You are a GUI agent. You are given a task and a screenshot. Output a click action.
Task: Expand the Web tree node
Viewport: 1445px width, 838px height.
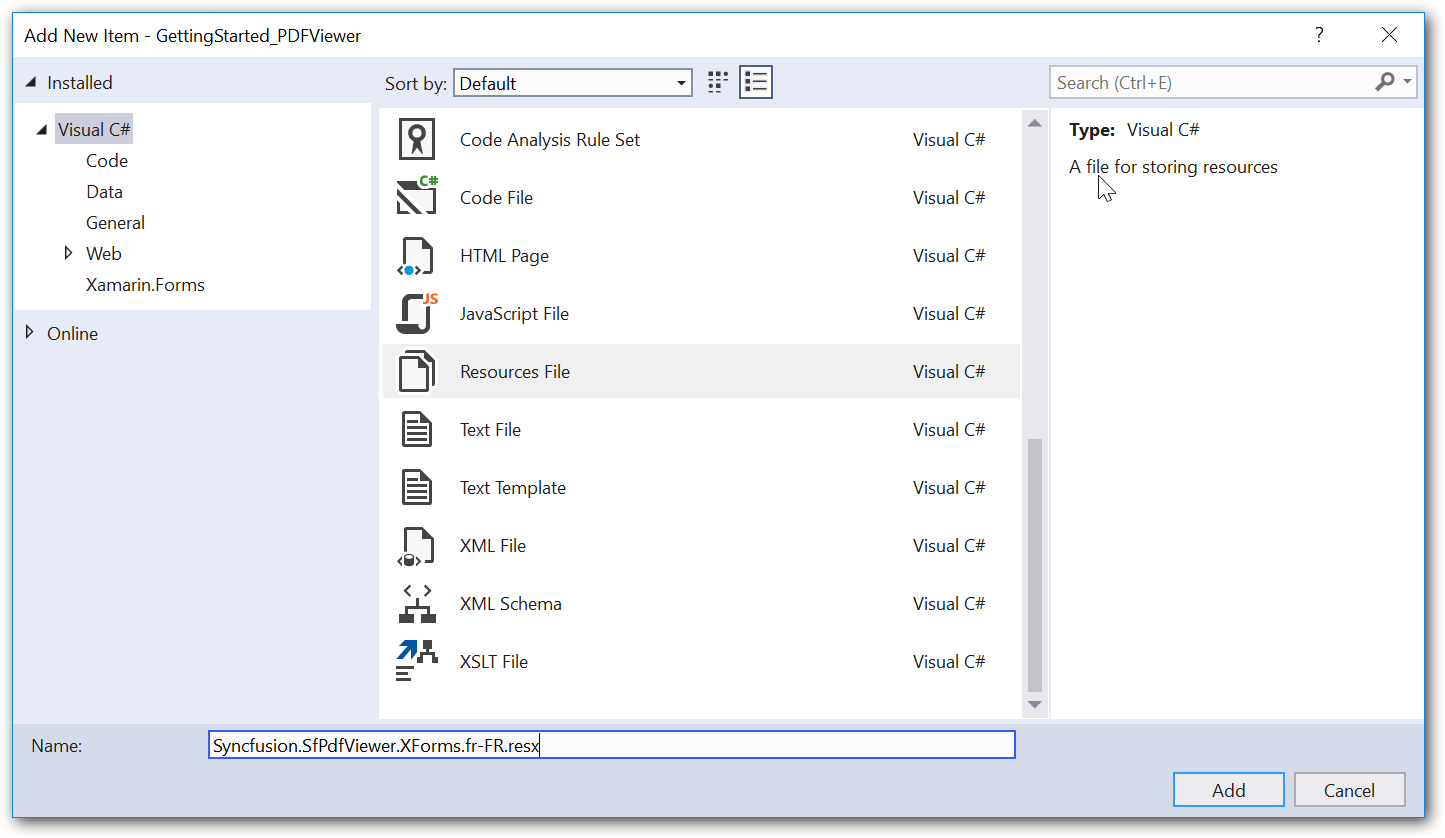(68, 254)
